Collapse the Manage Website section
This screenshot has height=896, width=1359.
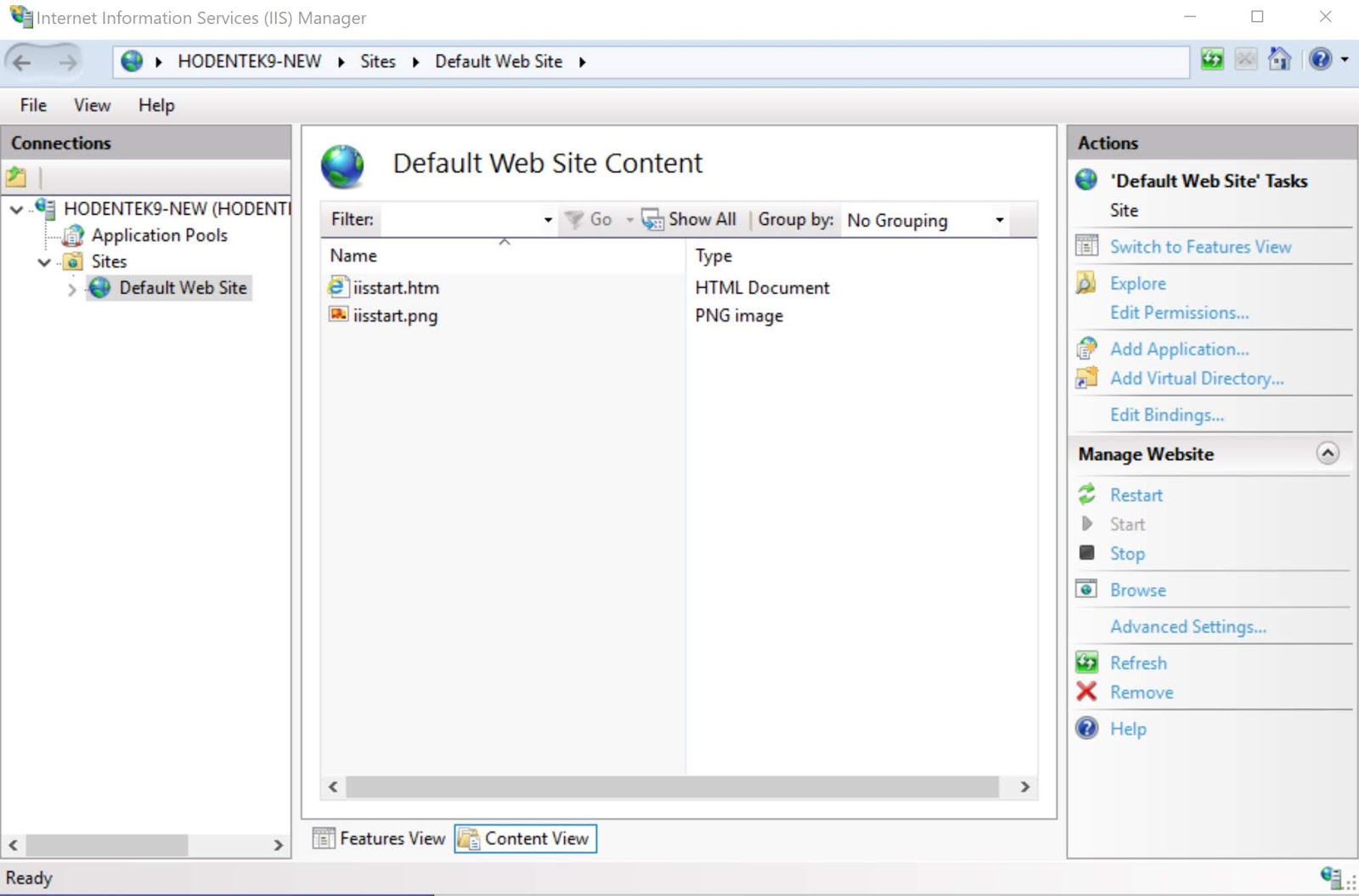1328,454
